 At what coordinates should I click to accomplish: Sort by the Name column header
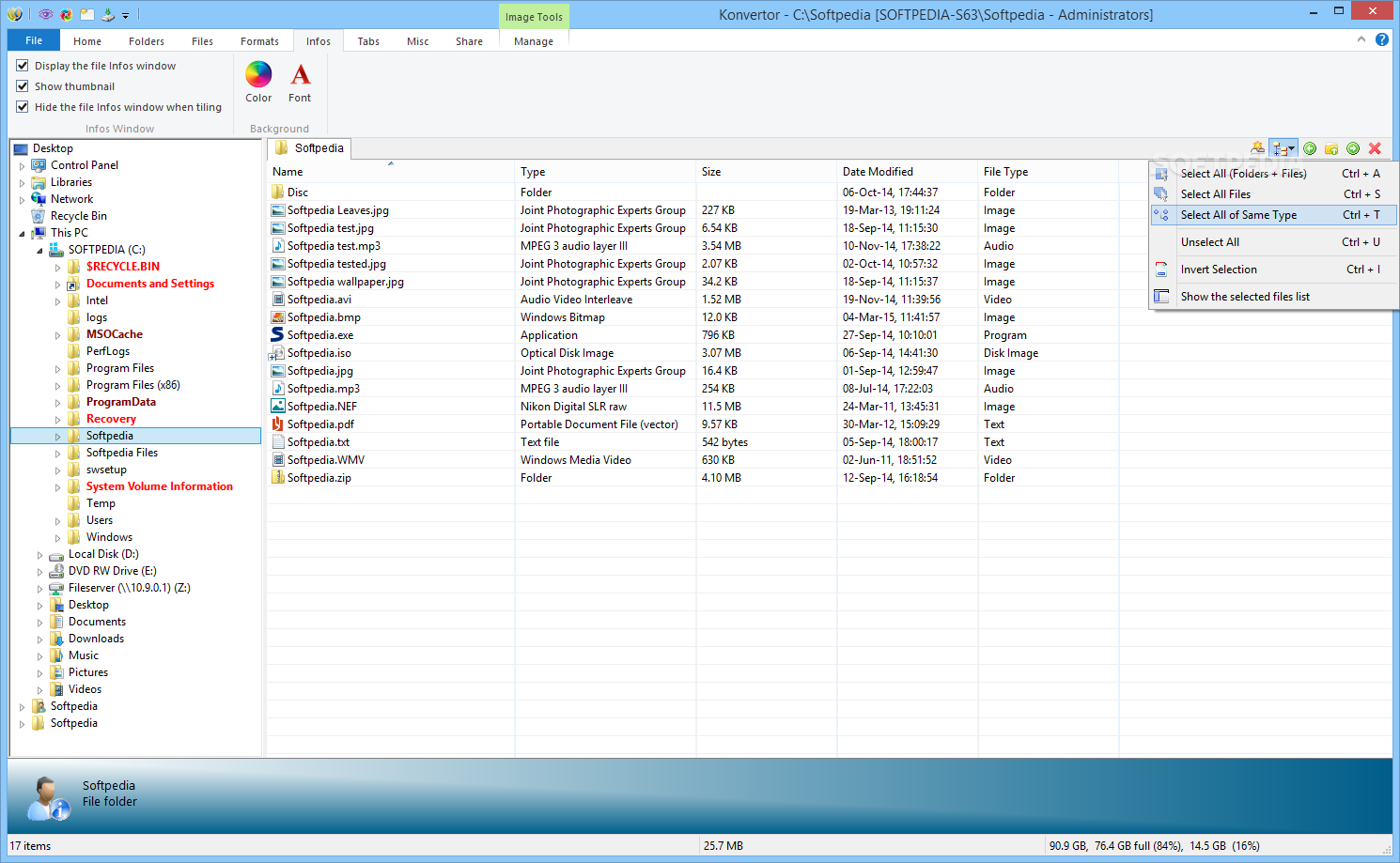click(391, 172)
